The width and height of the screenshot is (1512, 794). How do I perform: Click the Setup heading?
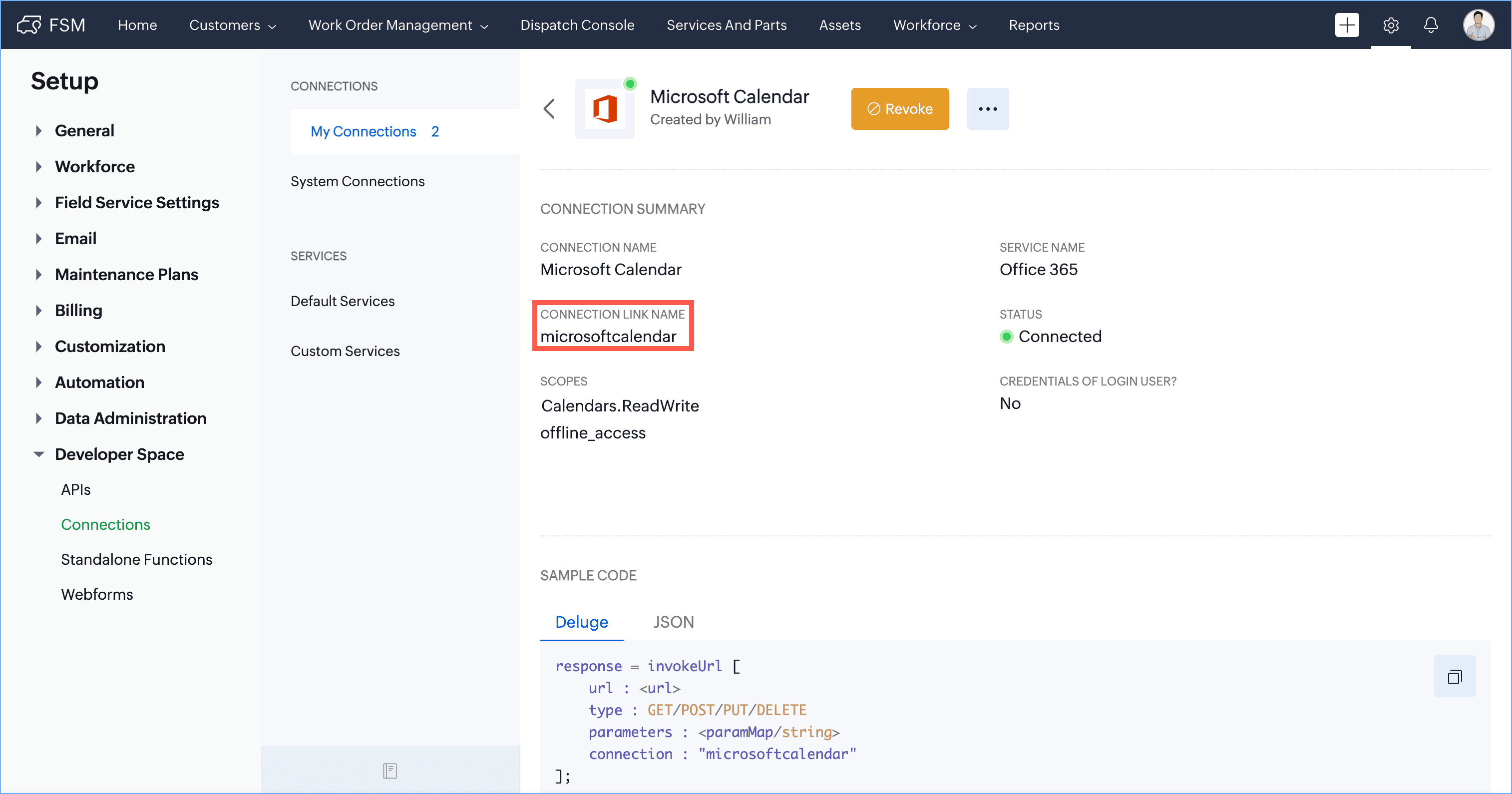pos(64,80)
